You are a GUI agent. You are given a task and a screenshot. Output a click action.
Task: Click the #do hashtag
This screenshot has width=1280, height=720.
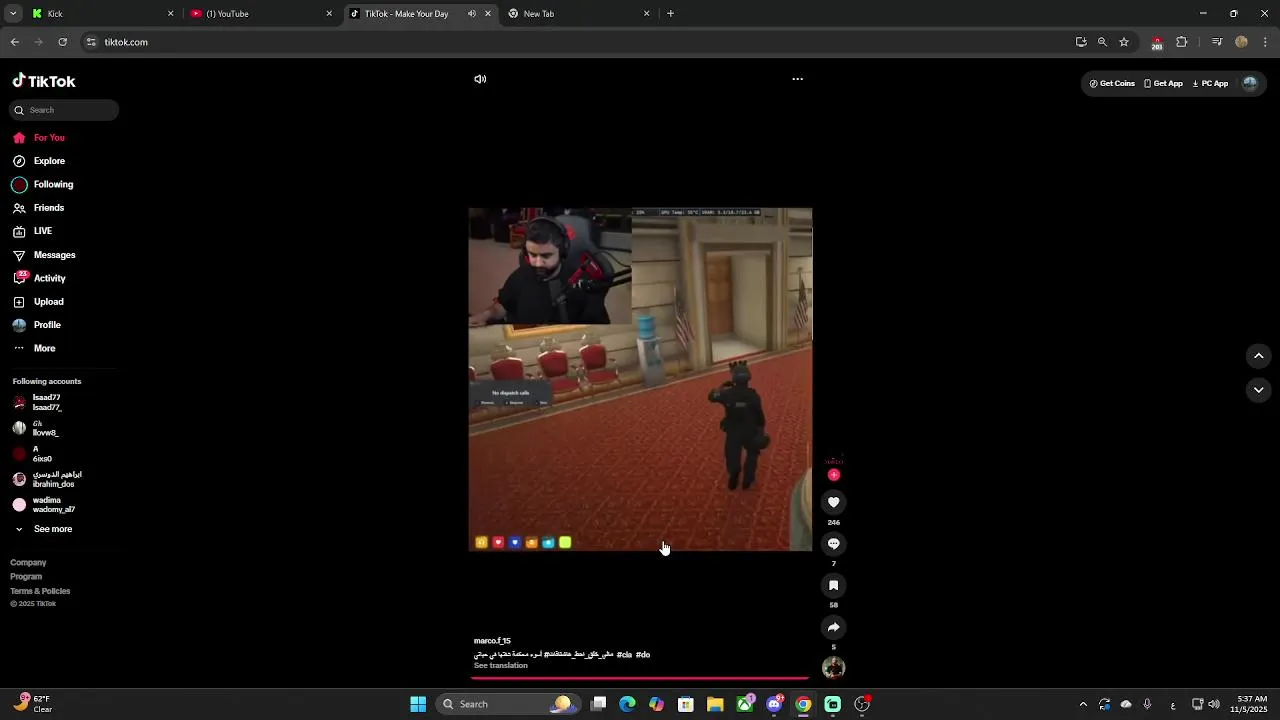point(643,655)
